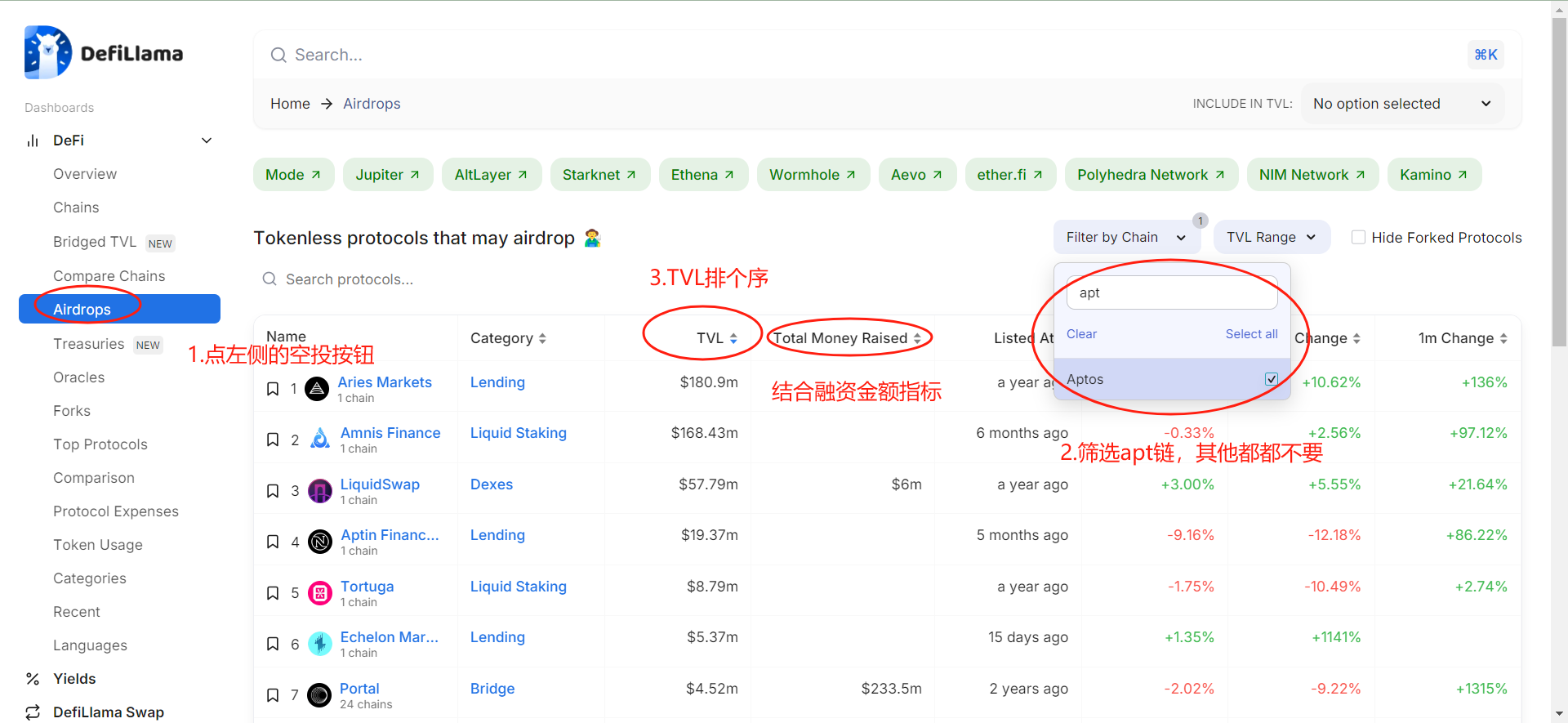The width and height of the screenshot is (1568, 723).
Task: Open Filter by Chain dropdown
Action: (1126, 237)
